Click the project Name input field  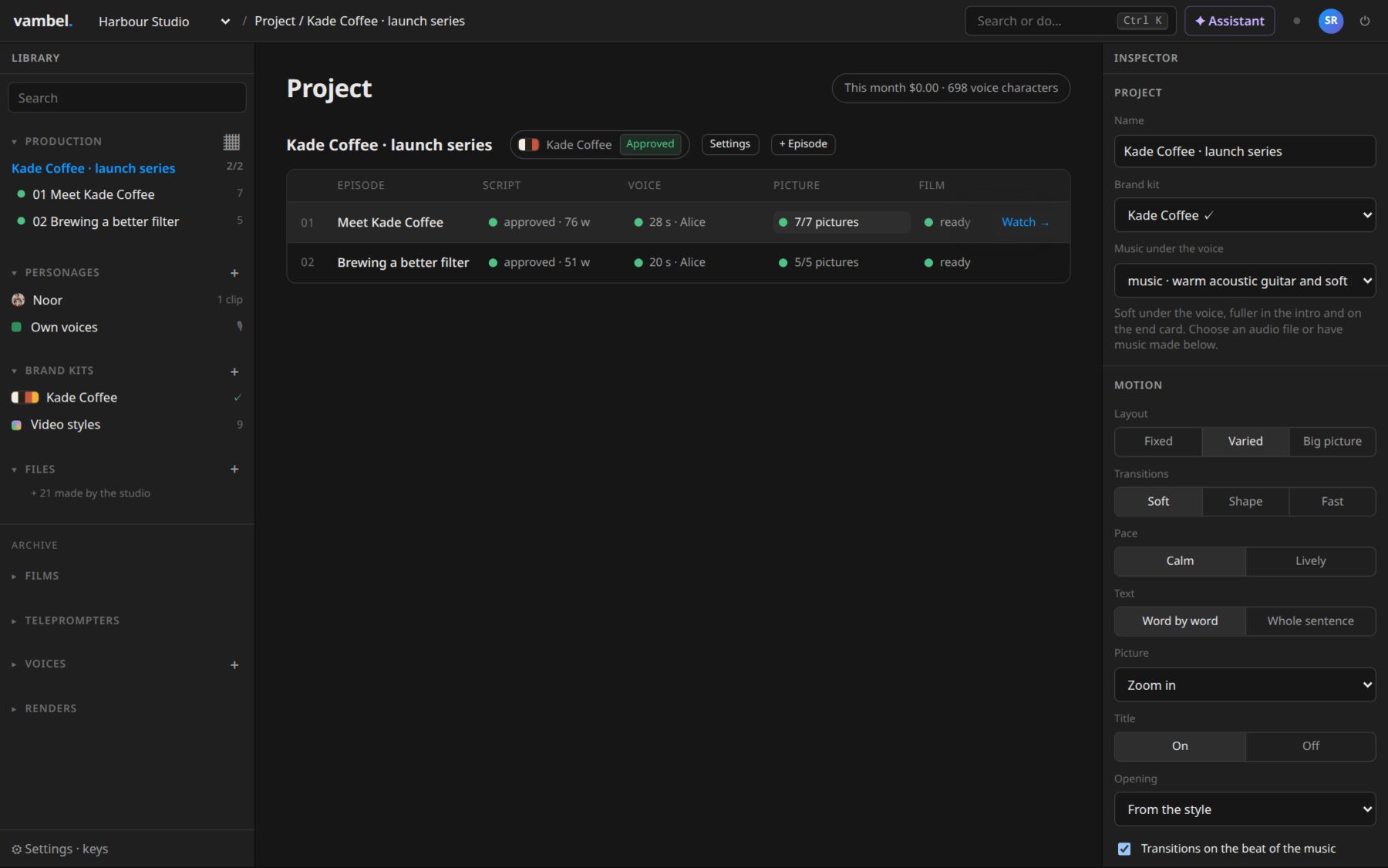pos(1245,152)
